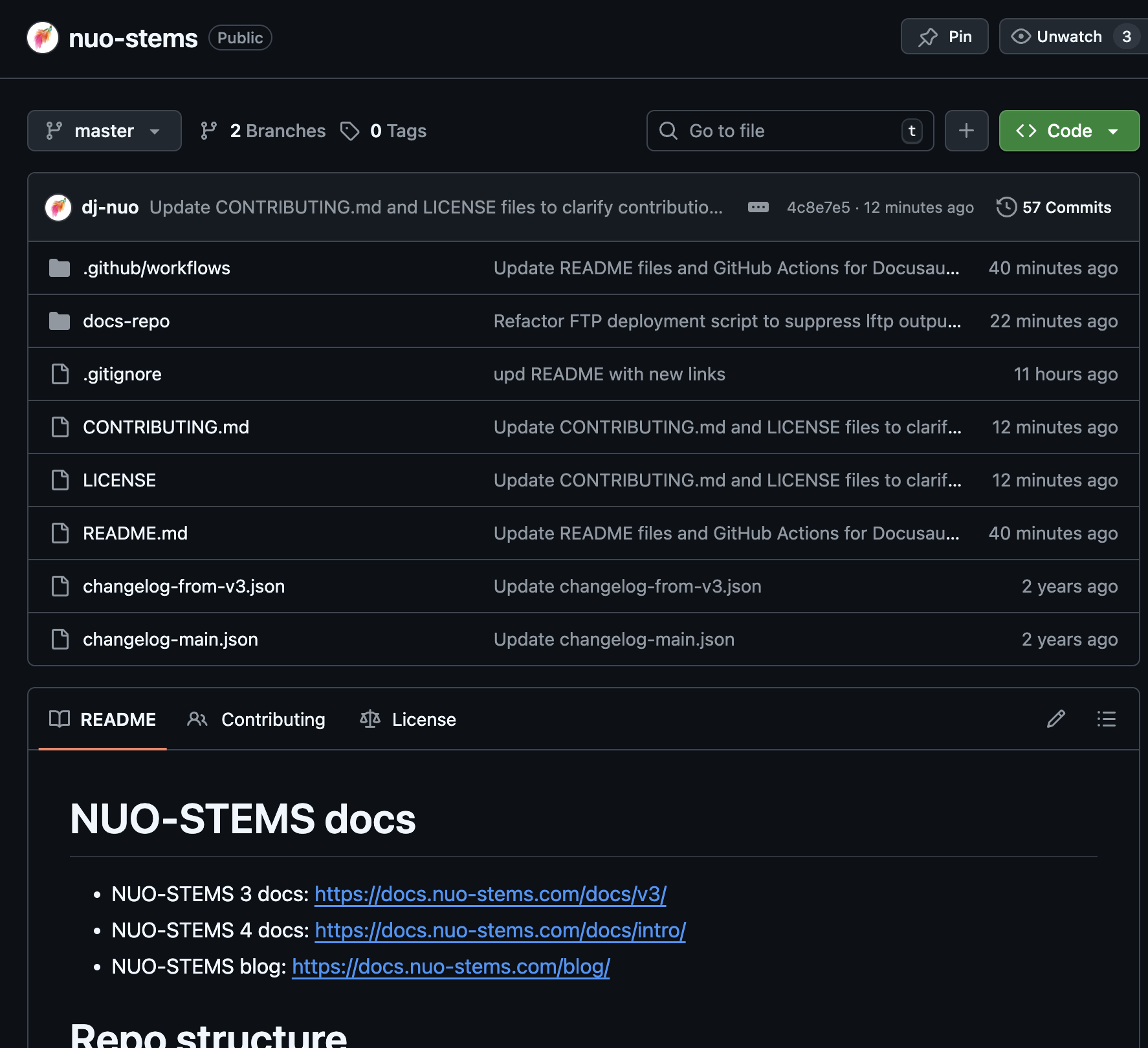Image resolution: width=1148 pixels, height=1048 pixels.
Task: Click the file icon for changelog-from-v3.json
Action: click(x=60, y=586)
